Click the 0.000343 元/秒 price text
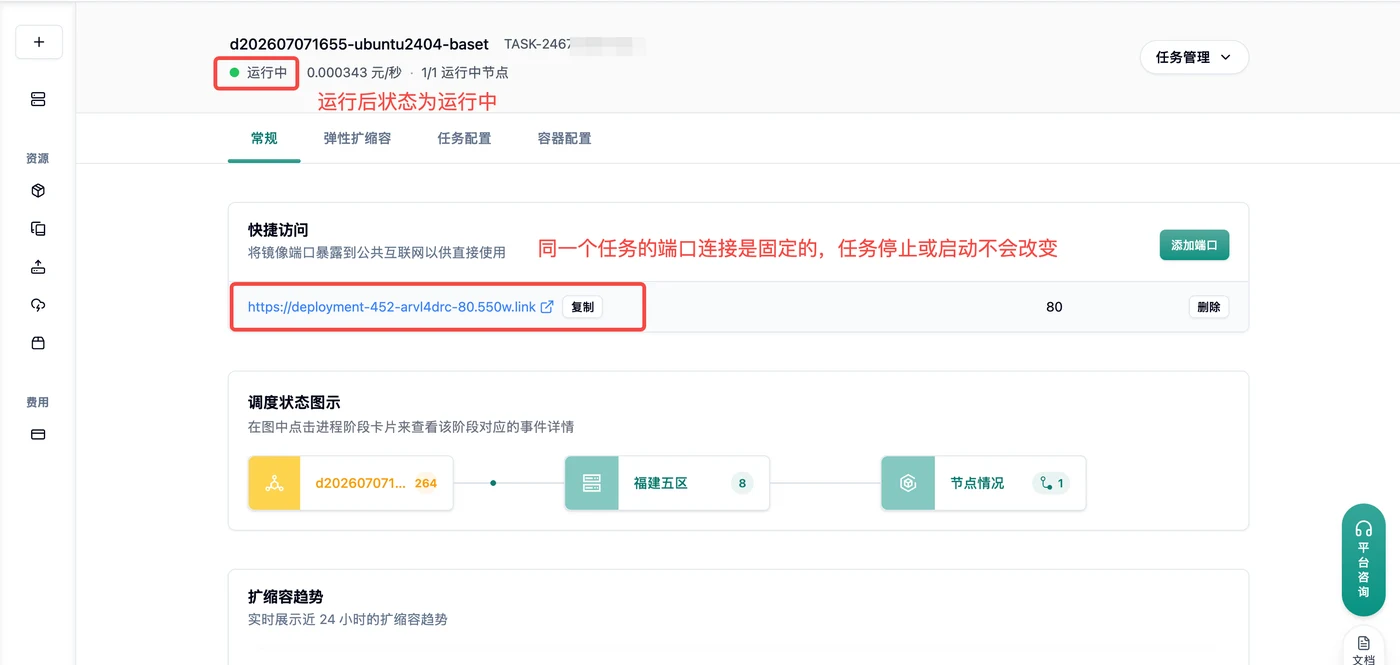The image size is (1400, 665). 354,72
